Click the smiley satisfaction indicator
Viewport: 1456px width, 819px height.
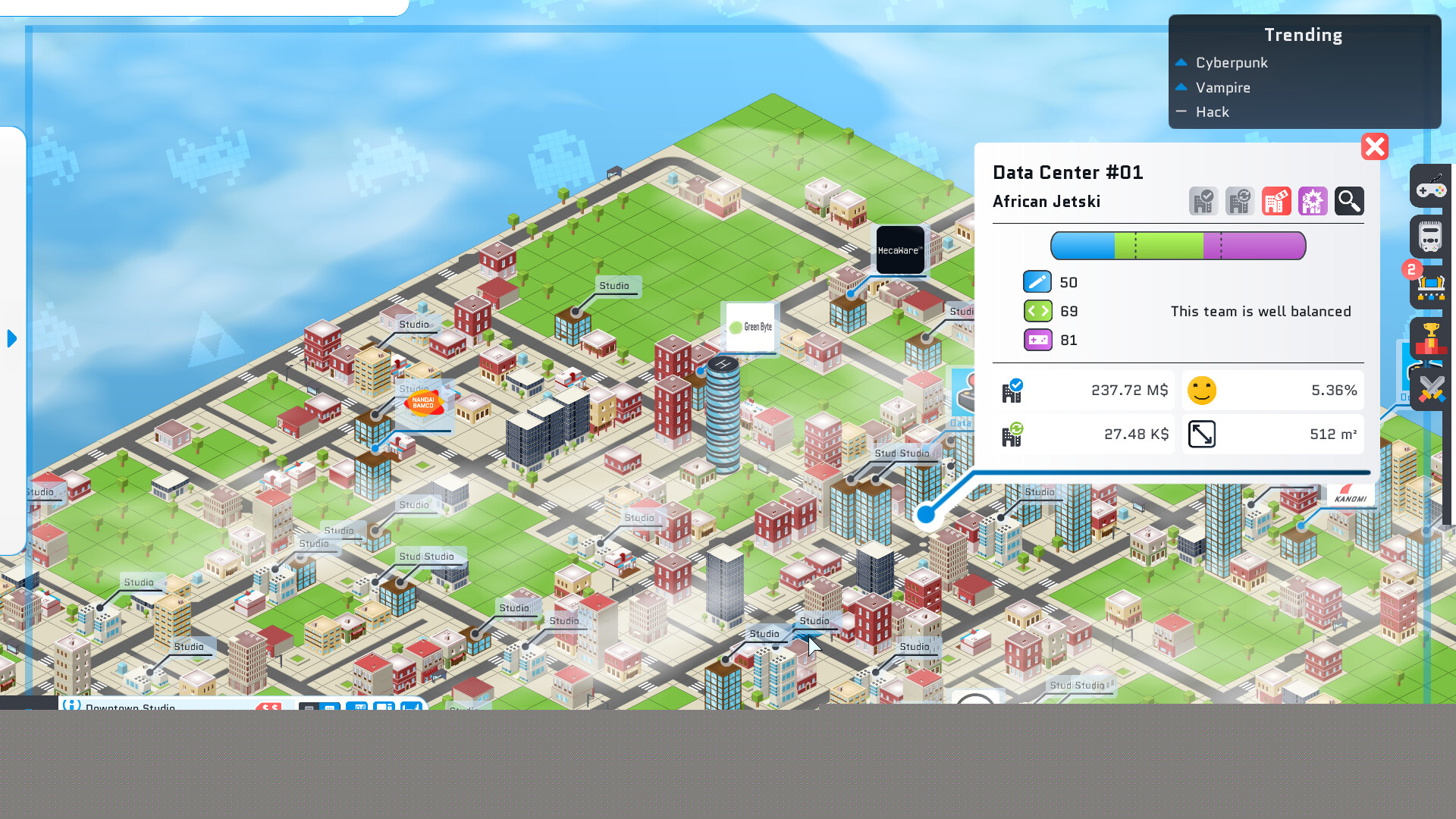click(x=1202, y=391)
